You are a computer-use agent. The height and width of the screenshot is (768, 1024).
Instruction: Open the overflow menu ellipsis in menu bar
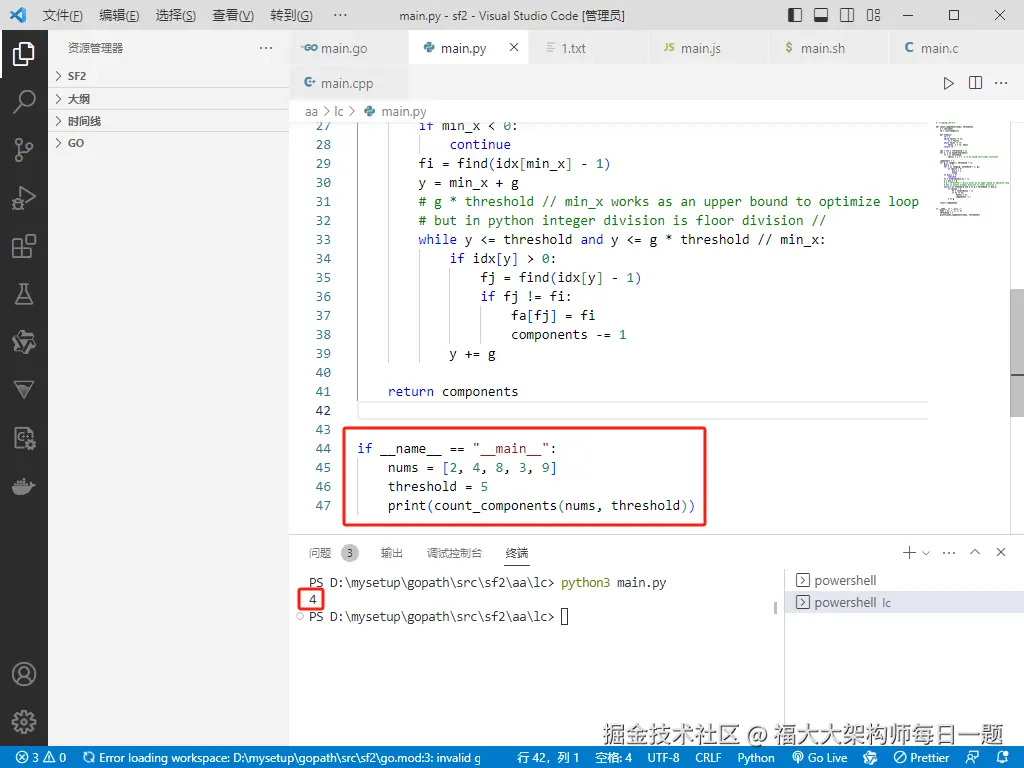point(340,15)
